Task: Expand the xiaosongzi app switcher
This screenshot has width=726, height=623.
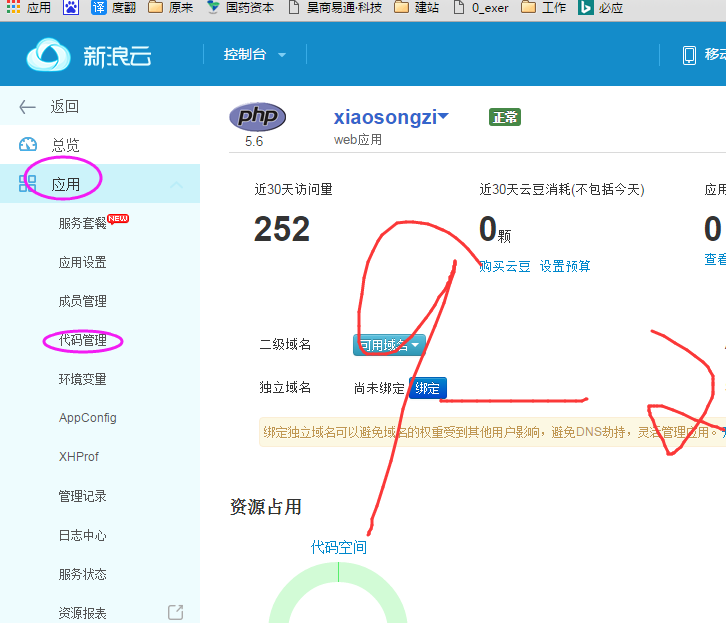Action: (391, 117)
